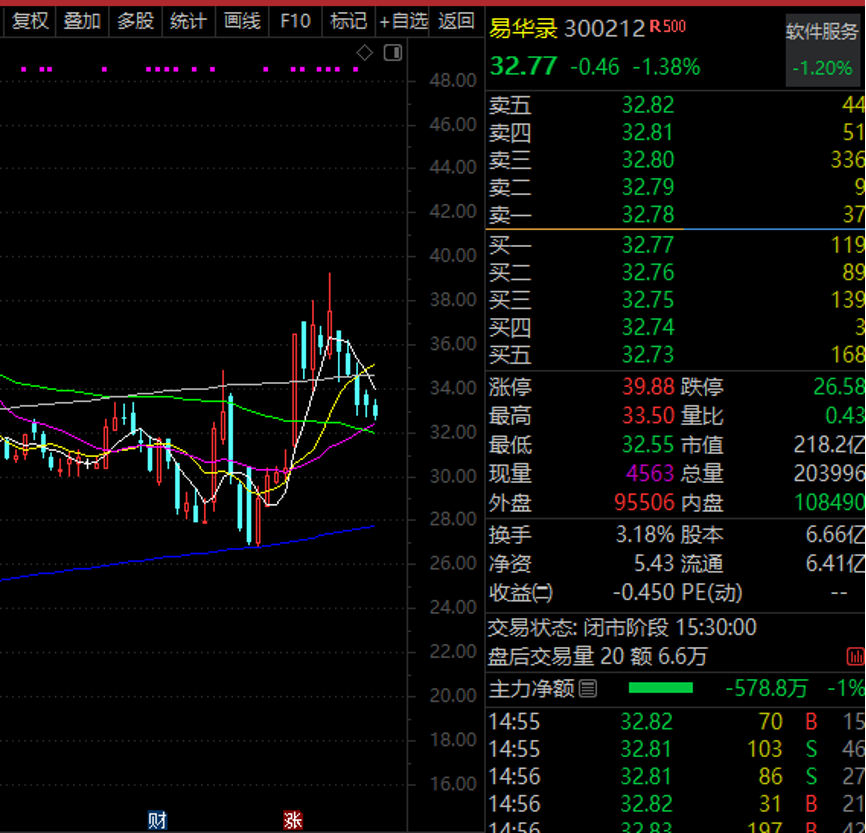866x833 pixels.
Task: Click the blue 财 marker at chart bottom
Action: pyautogui.click(x=157, y=820)
